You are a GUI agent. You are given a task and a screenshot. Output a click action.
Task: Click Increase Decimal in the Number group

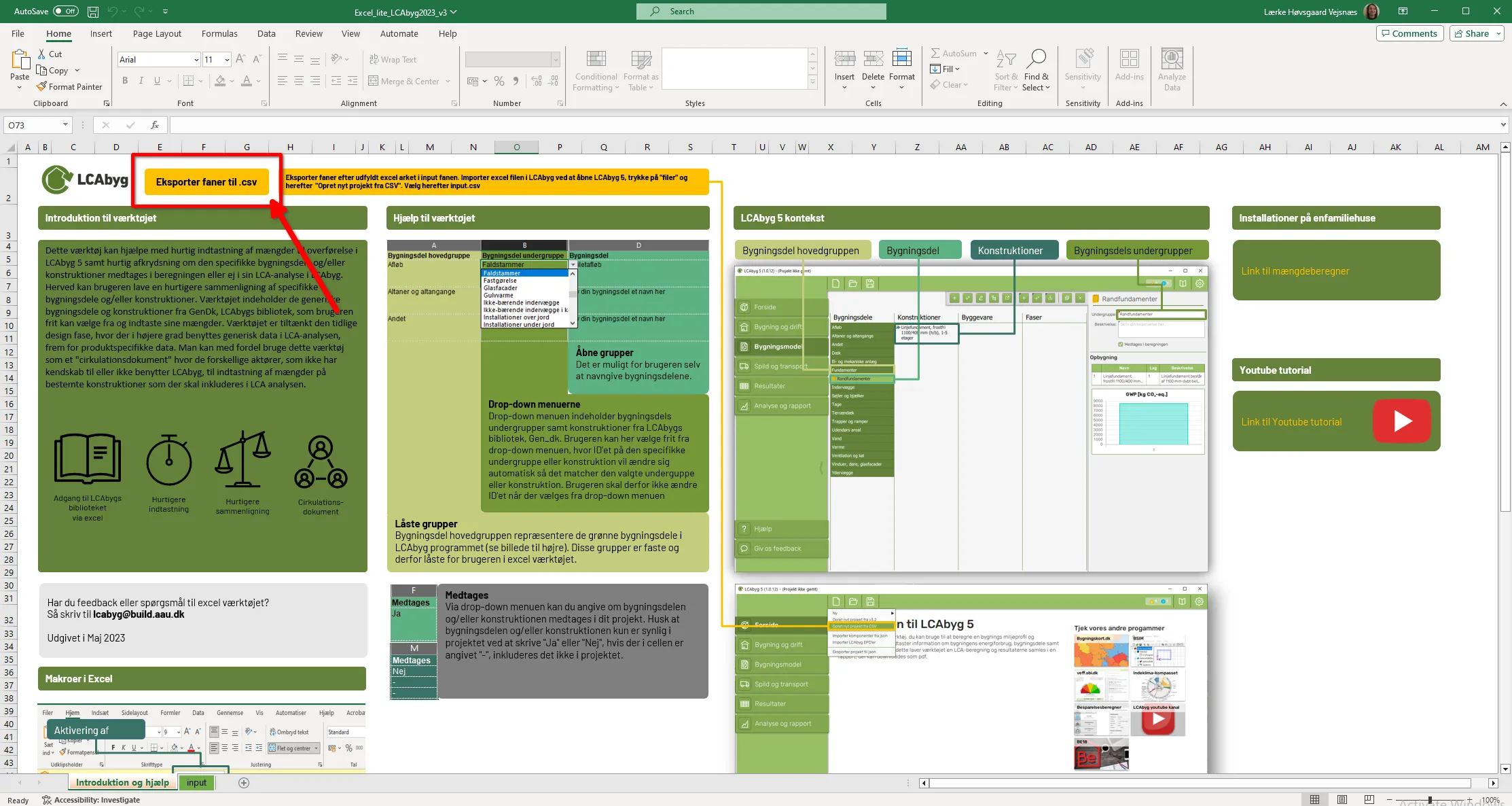coord(537,81)
